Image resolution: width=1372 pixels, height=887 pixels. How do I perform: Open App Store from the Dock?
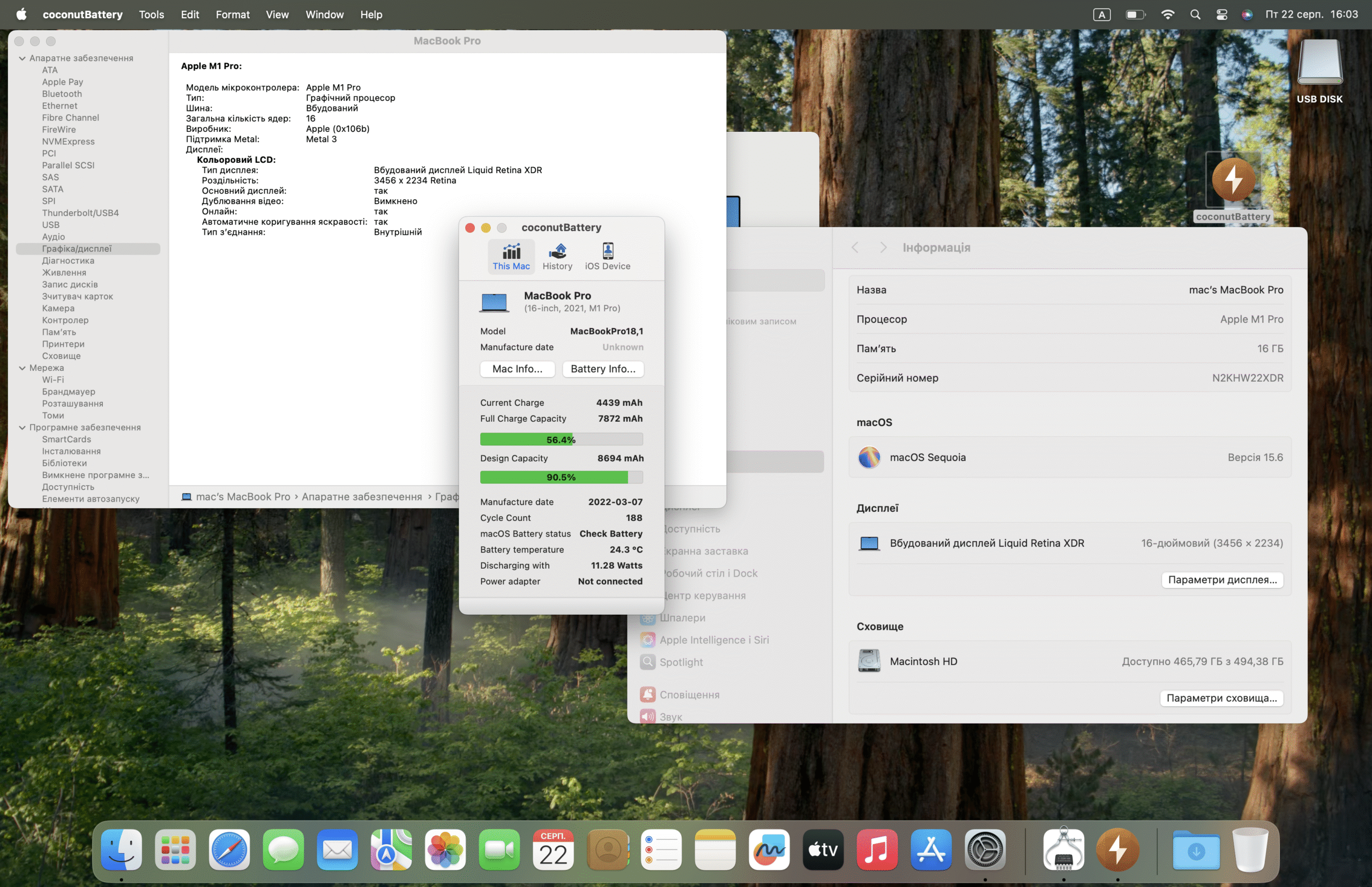pyautogui.click(x=931, y=850)
